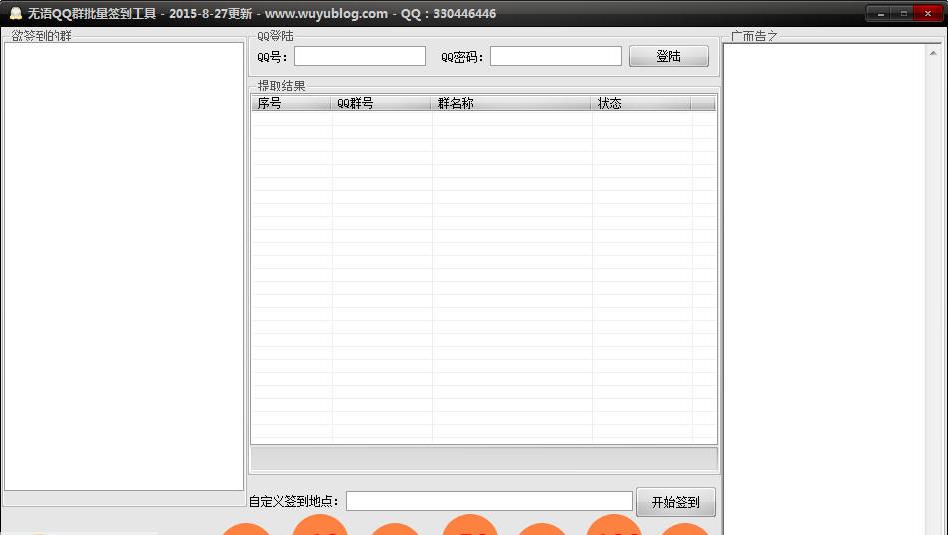
Task: Click the QQ penguin icon in title bar
Action: (15, 13)
